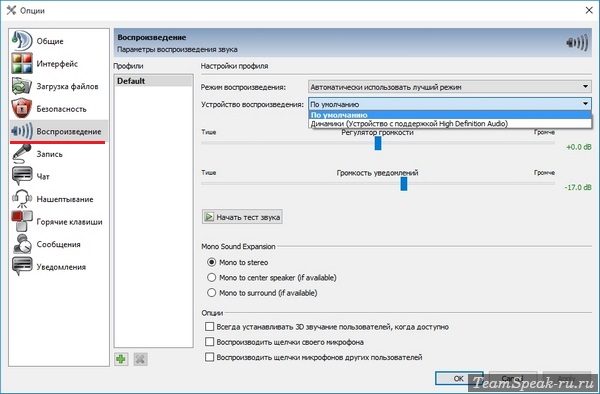
Task: Click the Устройство воспроизведения combo box
Action: click(x=450, y=104)
